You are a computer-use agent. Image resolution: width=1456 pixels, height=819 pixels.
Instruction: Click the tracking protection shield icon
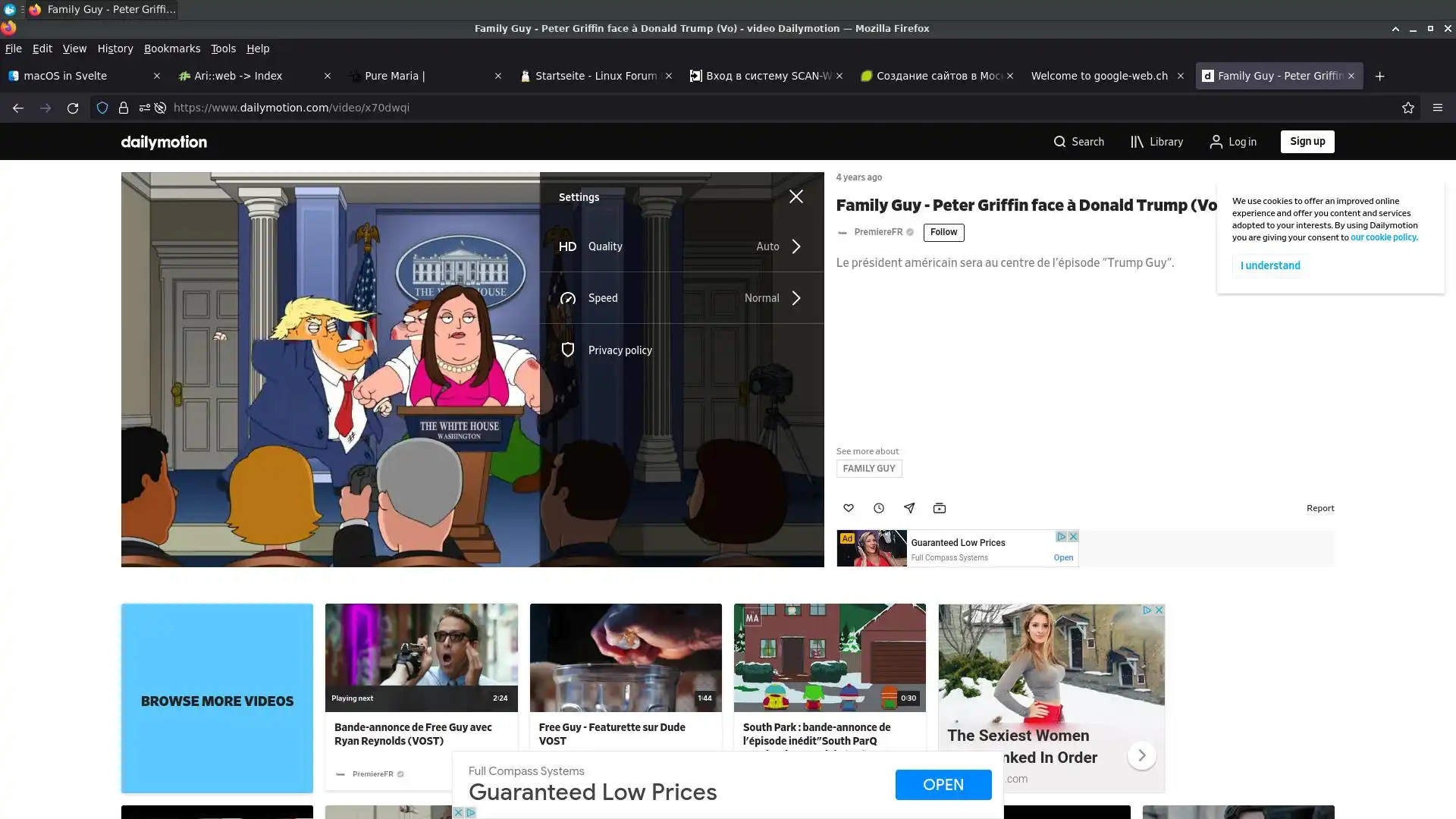[x=102, y=108]
